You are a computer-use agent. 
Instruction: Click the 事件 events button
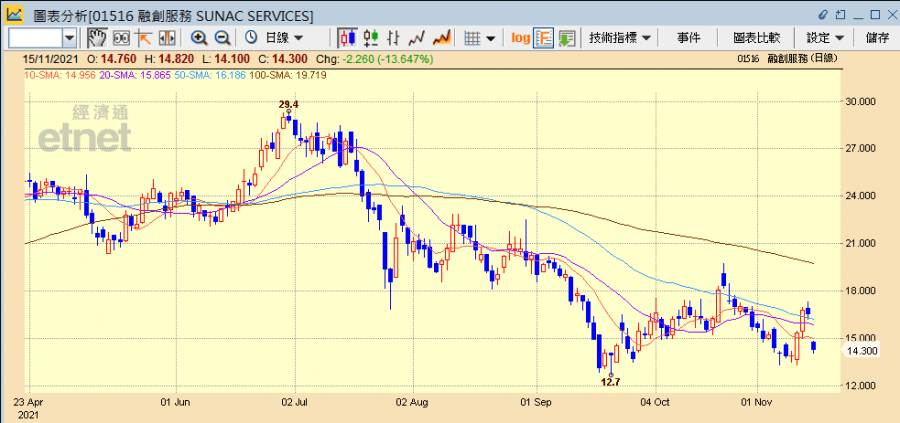pyautogui.click(x=688, y=37)
